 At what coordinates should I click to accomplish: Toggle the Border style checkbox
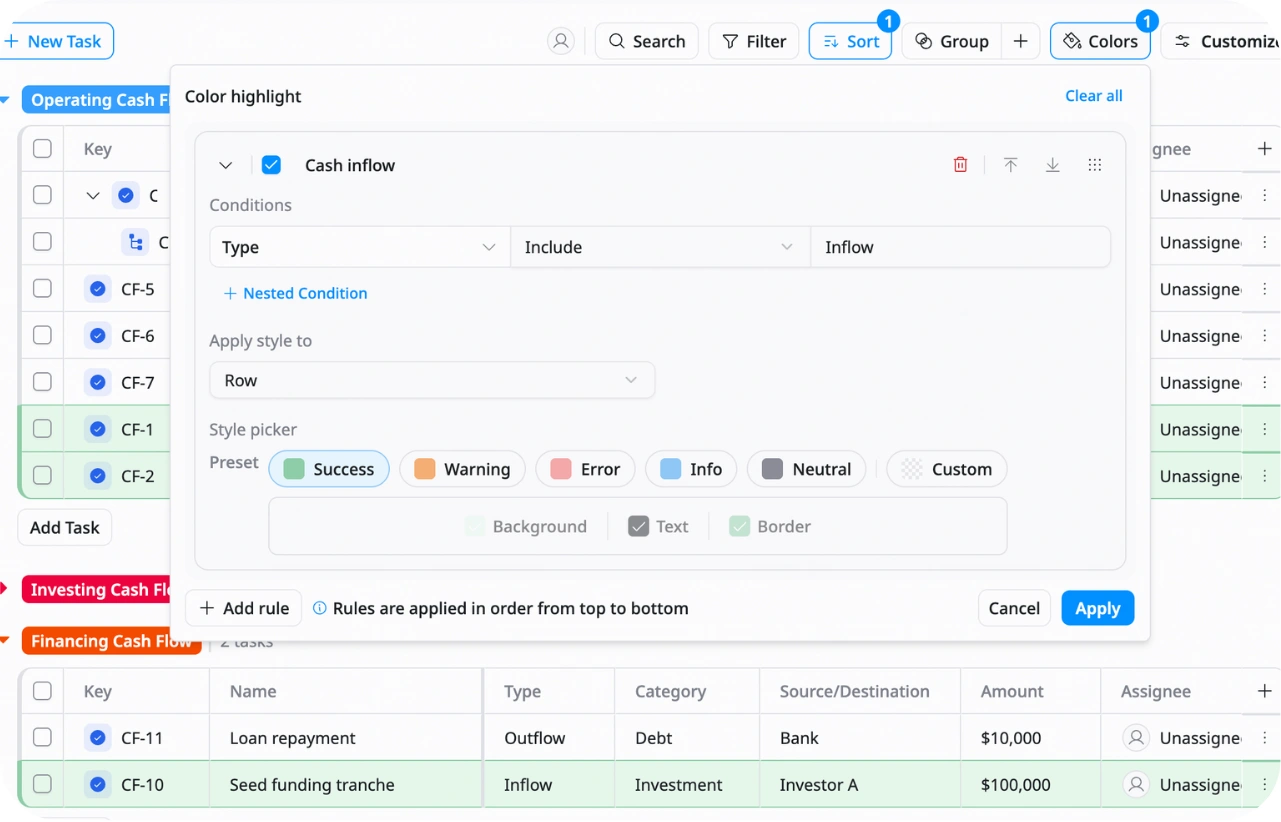click(739, 526)
